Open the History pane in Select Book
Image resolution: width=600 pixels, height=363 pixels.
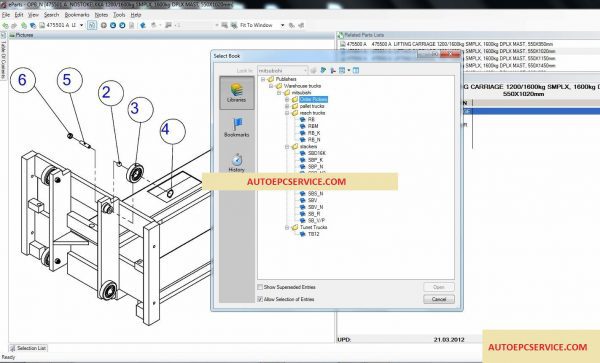[x=236, y=163]
